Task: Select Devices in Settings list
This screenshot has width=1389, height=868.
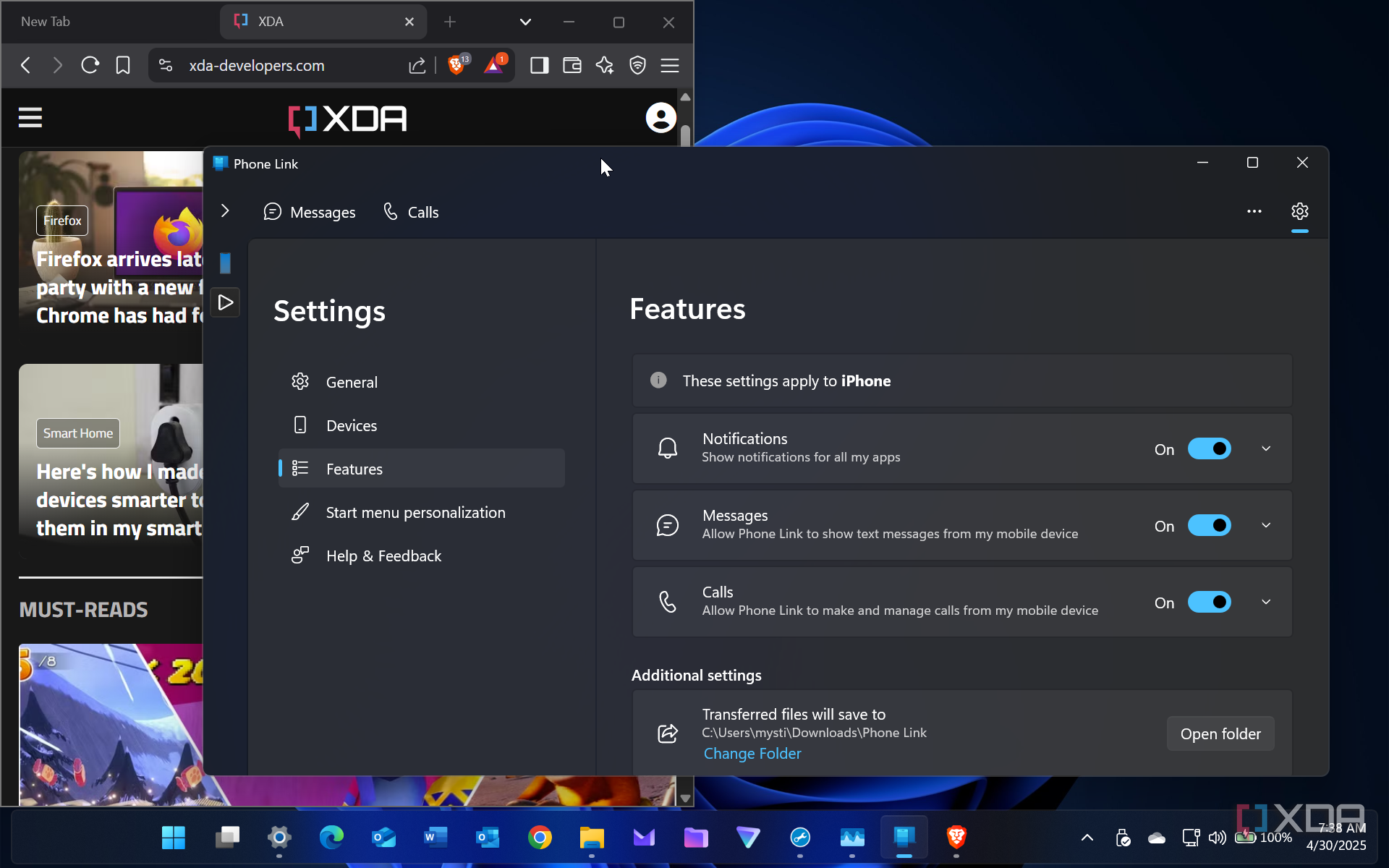Action: [x=422, y=425]
